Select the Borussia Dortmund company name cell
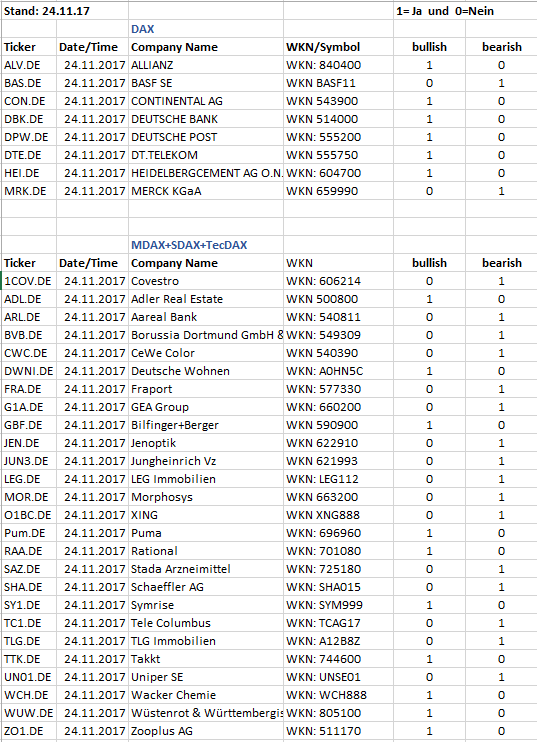 206,335
